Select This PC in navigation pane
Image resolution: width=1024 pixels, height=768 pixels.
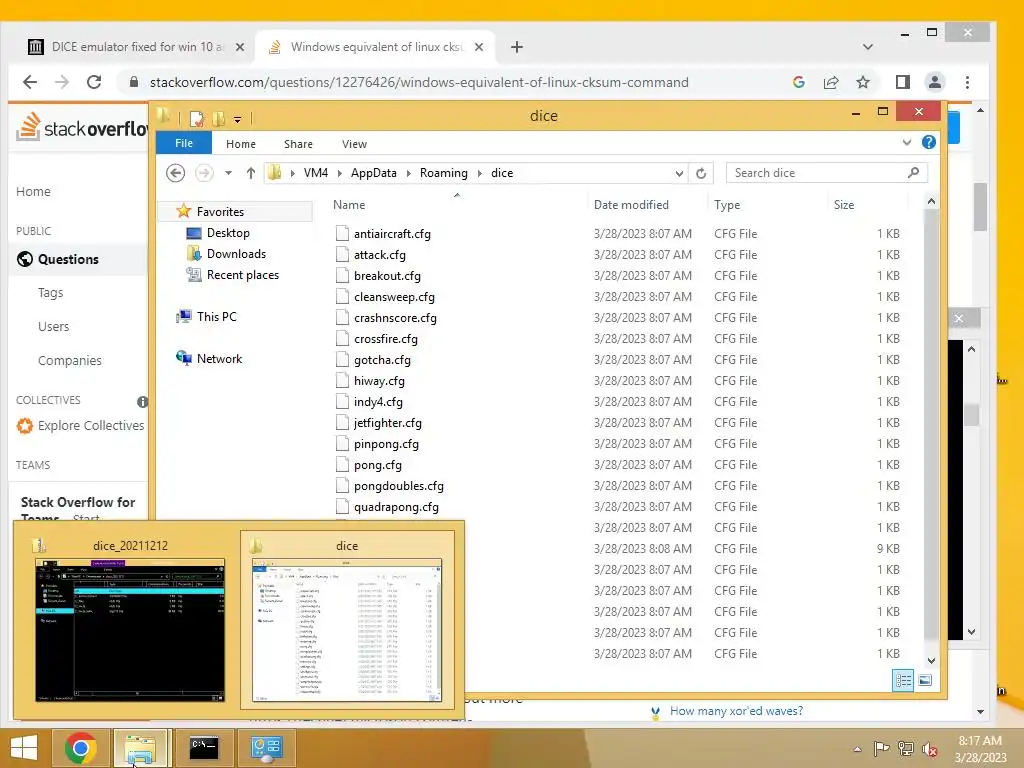pos(216,317)
